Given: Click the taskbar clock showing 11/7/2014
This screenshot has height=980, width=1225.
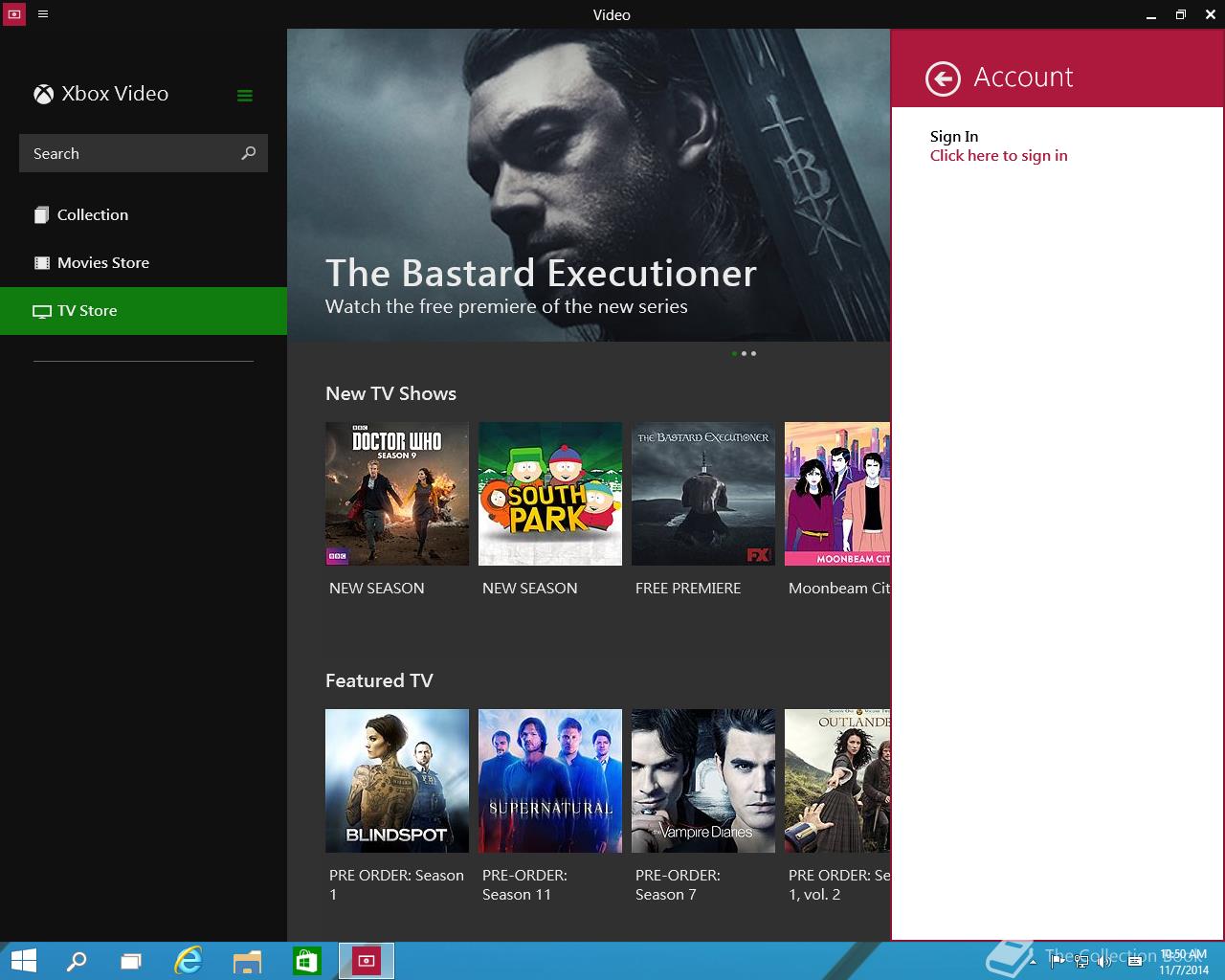Looking at the screenshot, I should 1184,962.
